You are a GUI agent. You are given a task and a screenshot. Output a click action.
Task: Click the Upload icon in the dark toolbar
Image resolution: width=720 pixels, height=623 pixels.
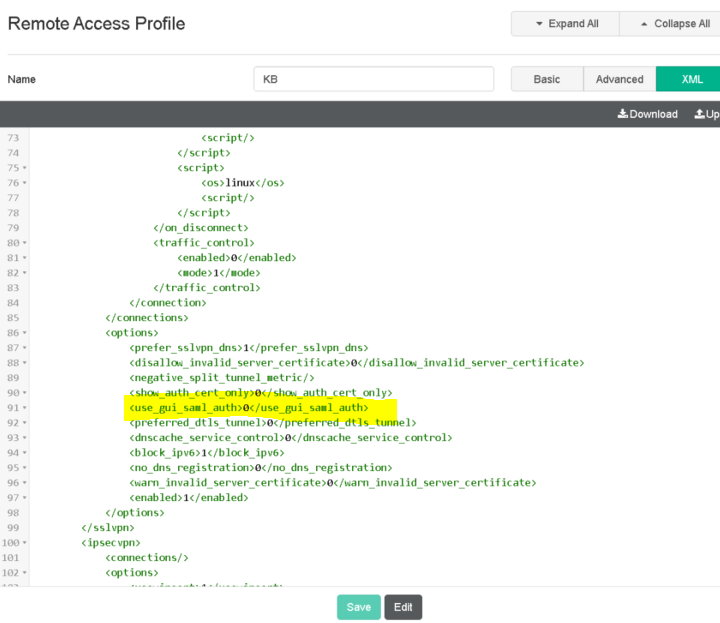tap(700, 114)
